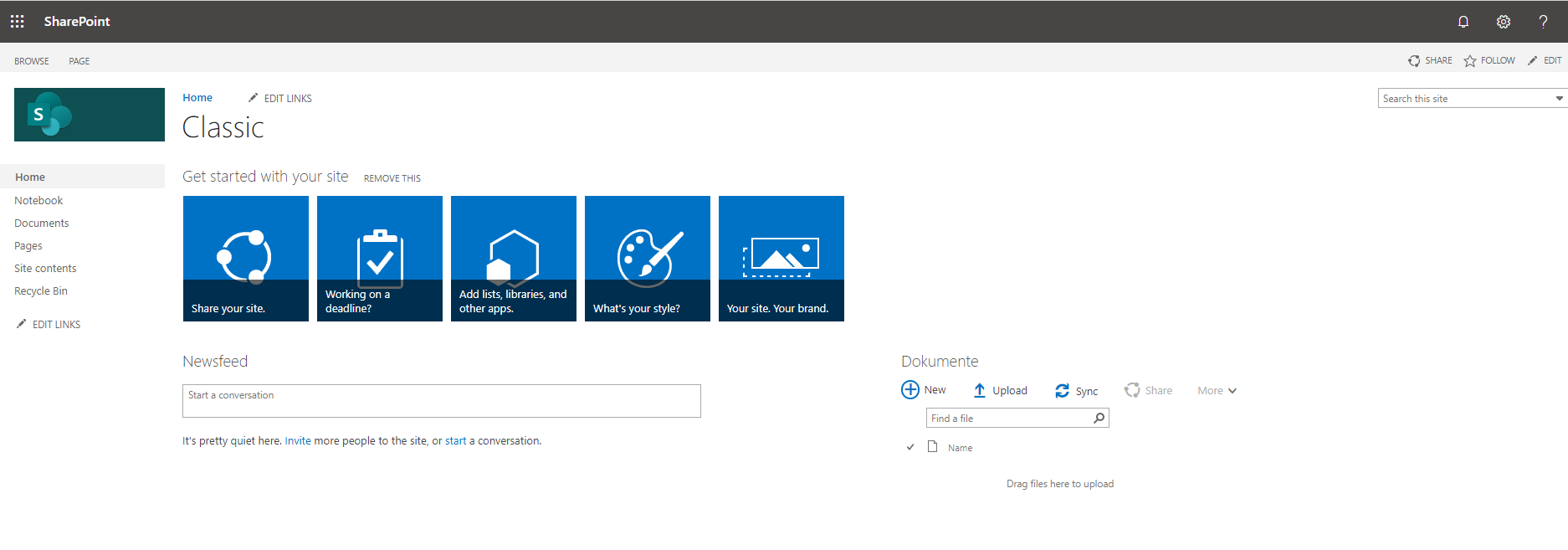Viewport: 1568px width, 550px height.
Task: Open the Add lists, libraries, apps tile
Action: [514, 259]
